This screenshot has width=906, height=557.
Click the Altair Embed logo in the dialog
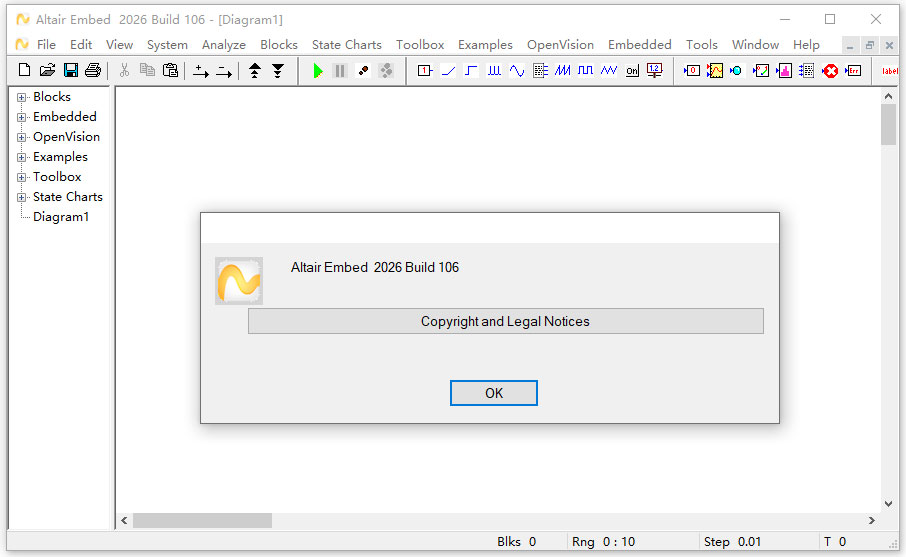[239, 281]
